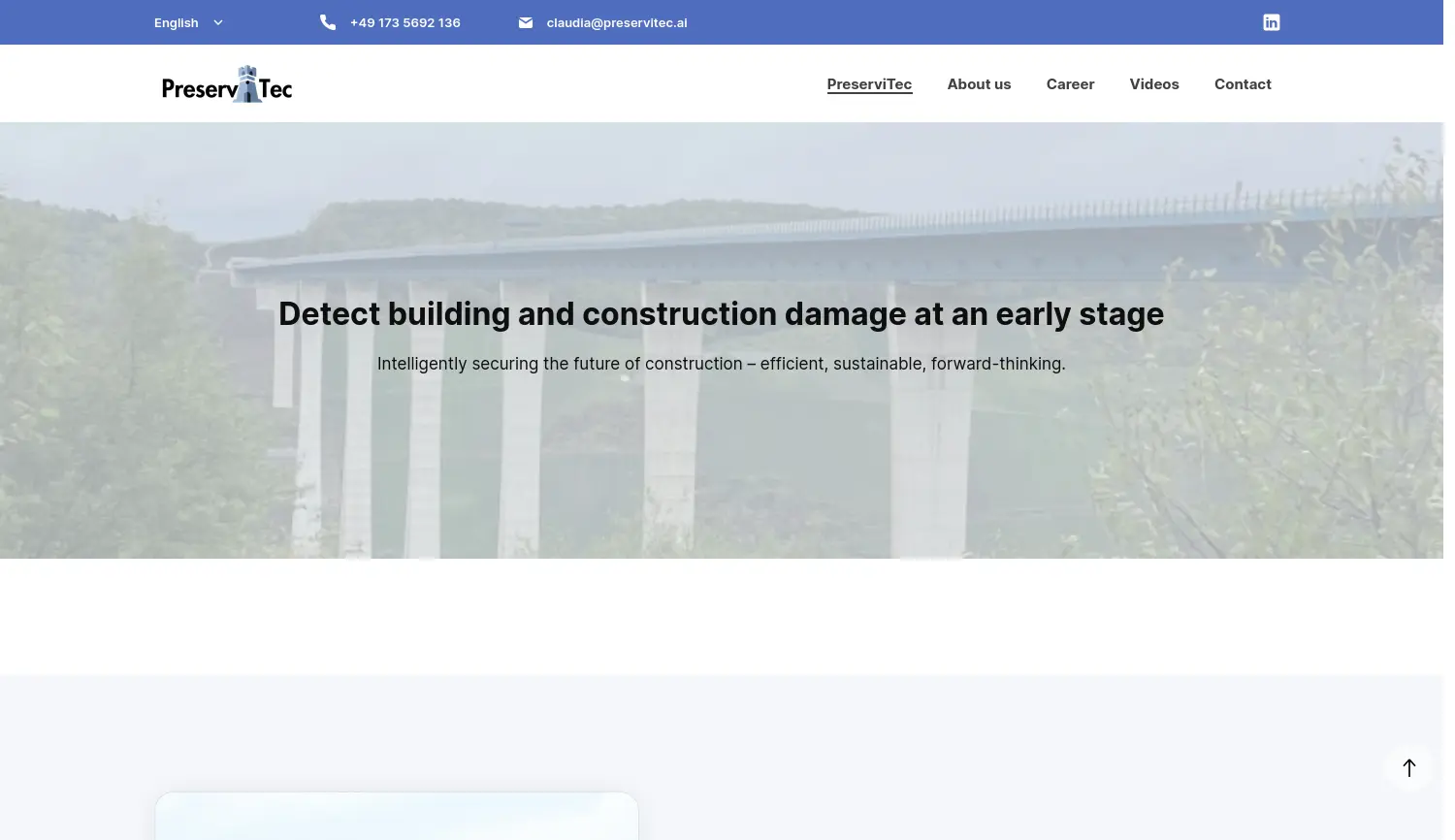
Task: Click the email envelope icon
Action: [526, 21]
